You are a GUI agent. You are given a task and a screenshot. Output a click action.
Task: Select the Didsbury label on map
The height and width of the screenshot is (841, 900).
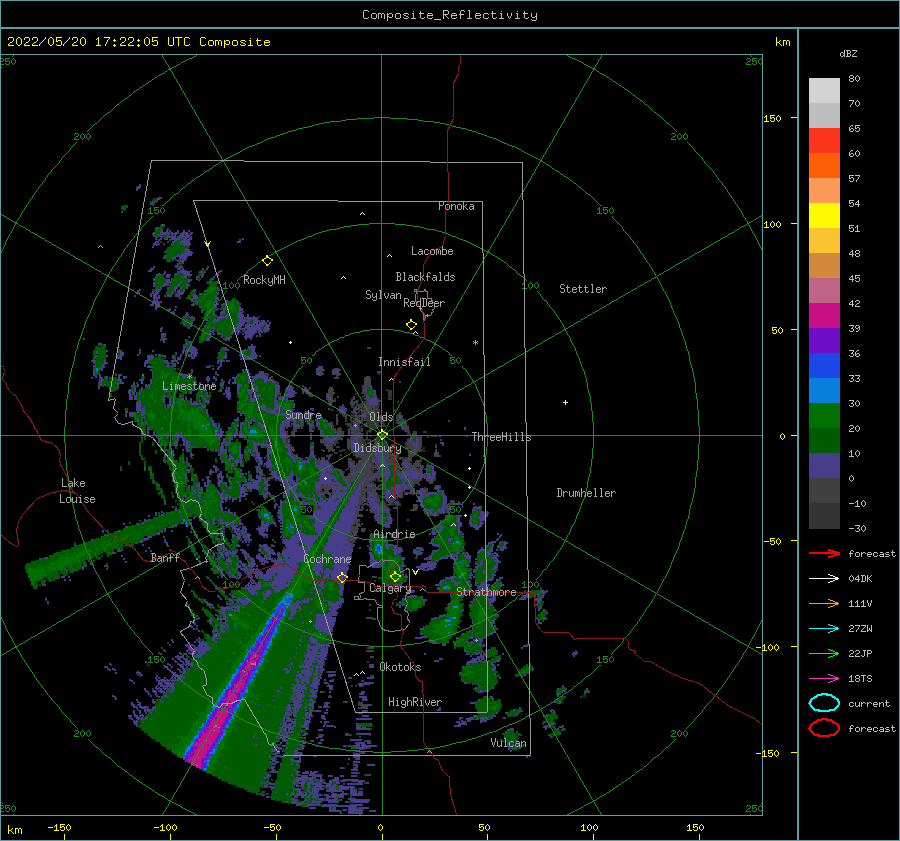(x=377, y=448)
